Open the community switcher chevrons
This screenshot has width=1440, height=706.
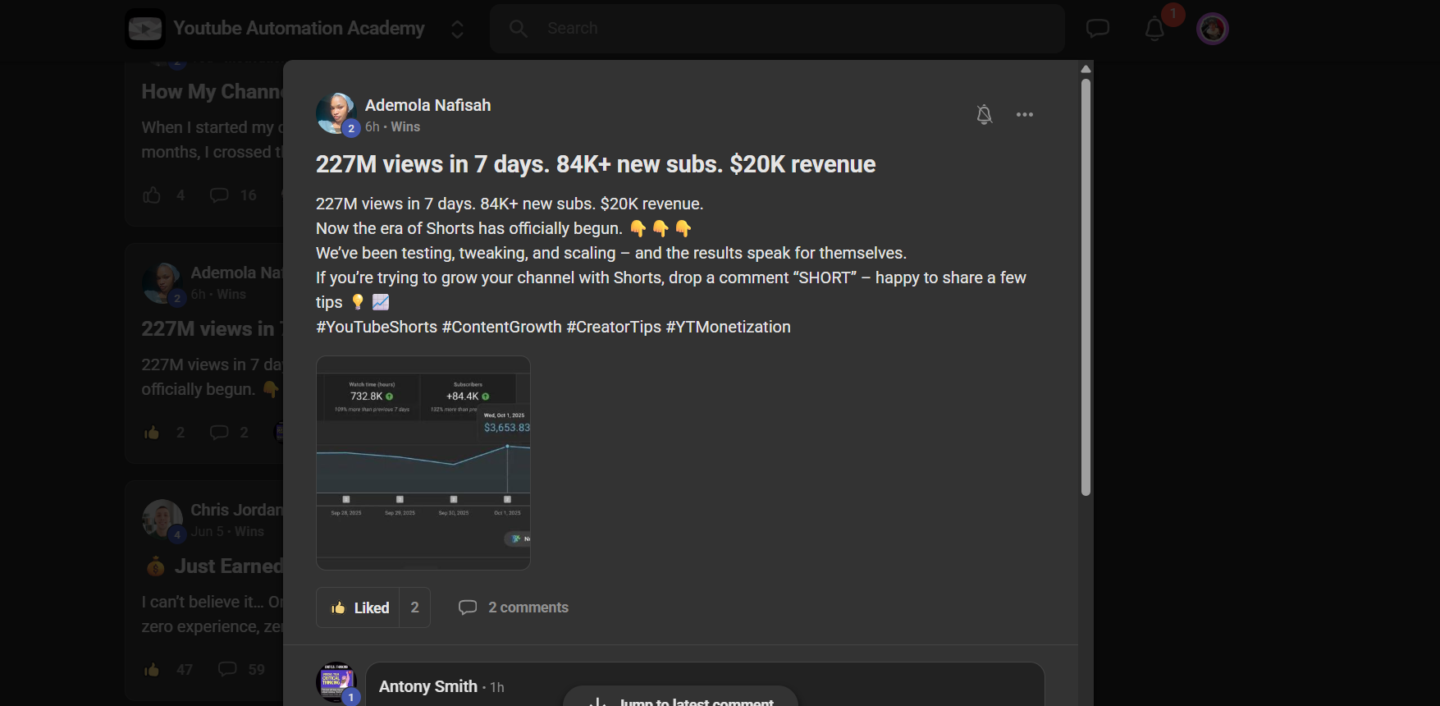tap(457, 29)
